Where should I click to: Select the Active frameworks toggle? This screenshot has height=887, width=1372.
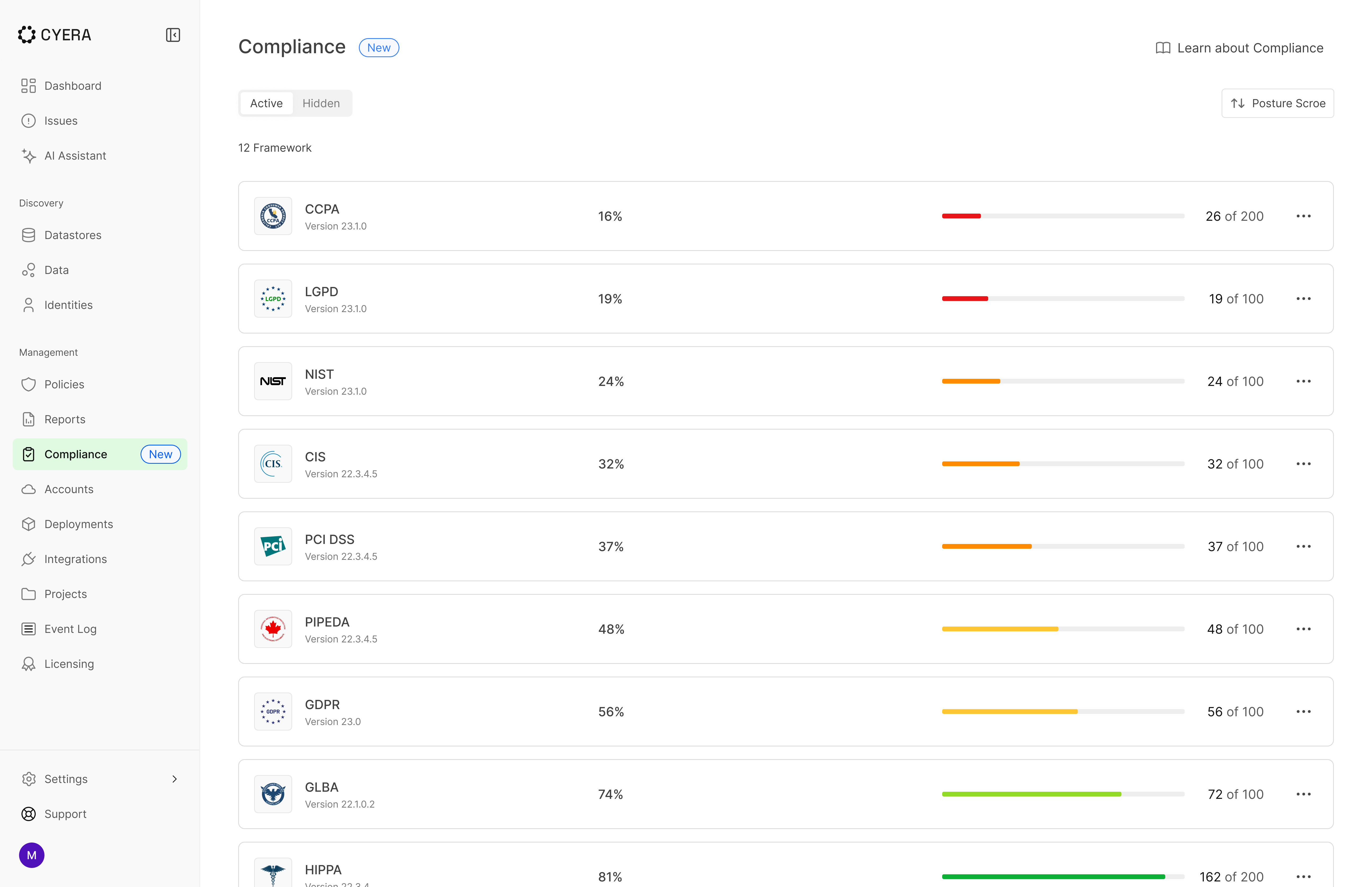(x=266, y=103)
